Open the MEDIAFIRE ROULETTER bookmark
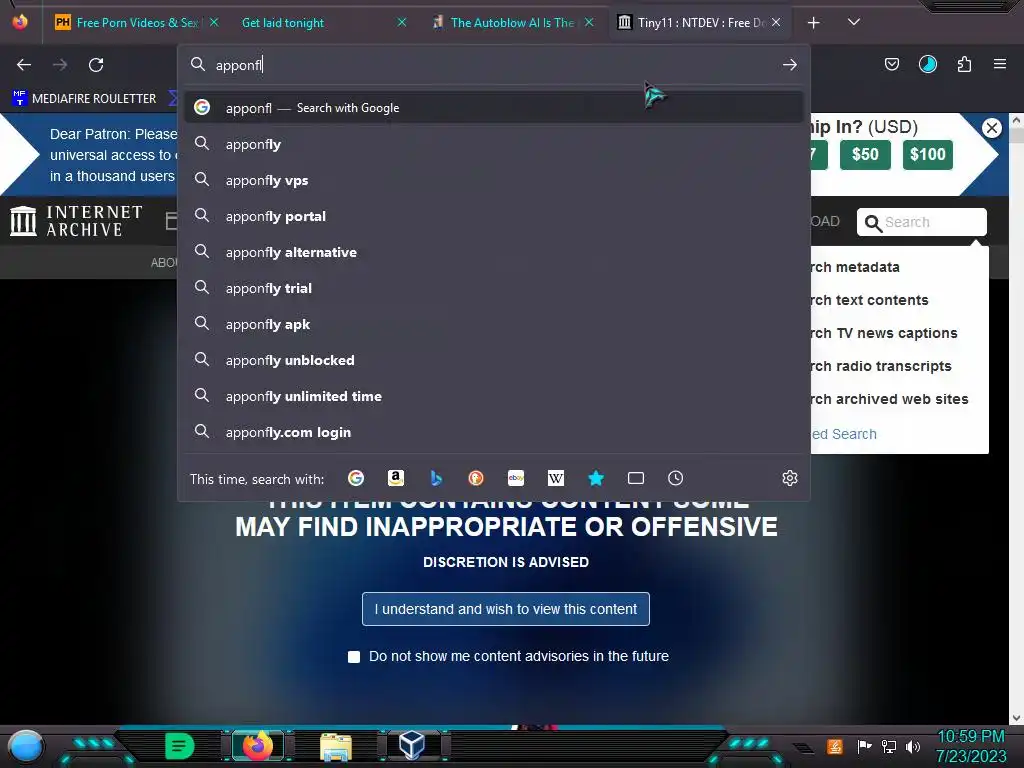The image size is (1024, 768). [x=85, y=99]
